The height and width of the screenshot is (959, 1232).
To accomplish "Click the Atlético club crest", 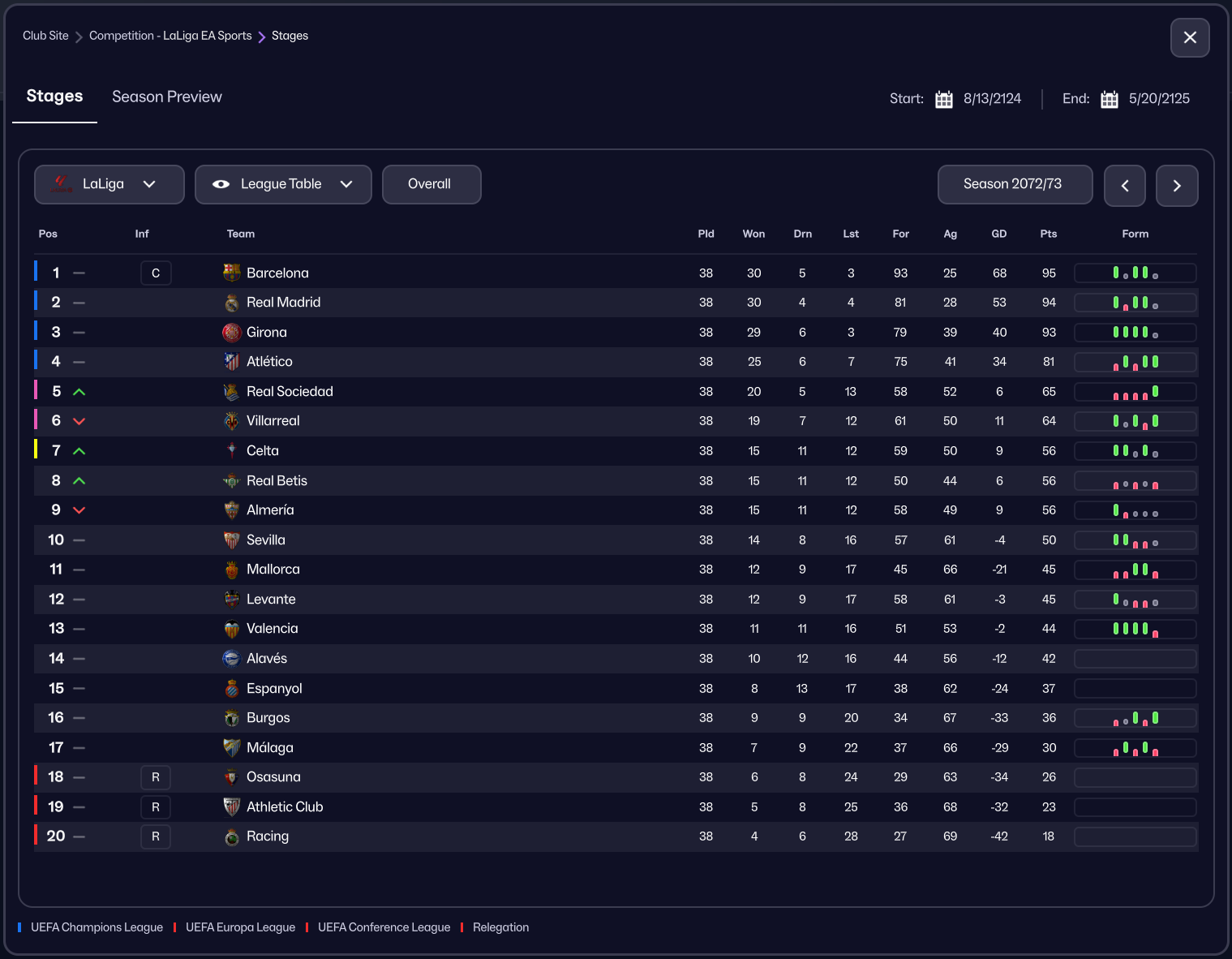I will click(232, 362).
